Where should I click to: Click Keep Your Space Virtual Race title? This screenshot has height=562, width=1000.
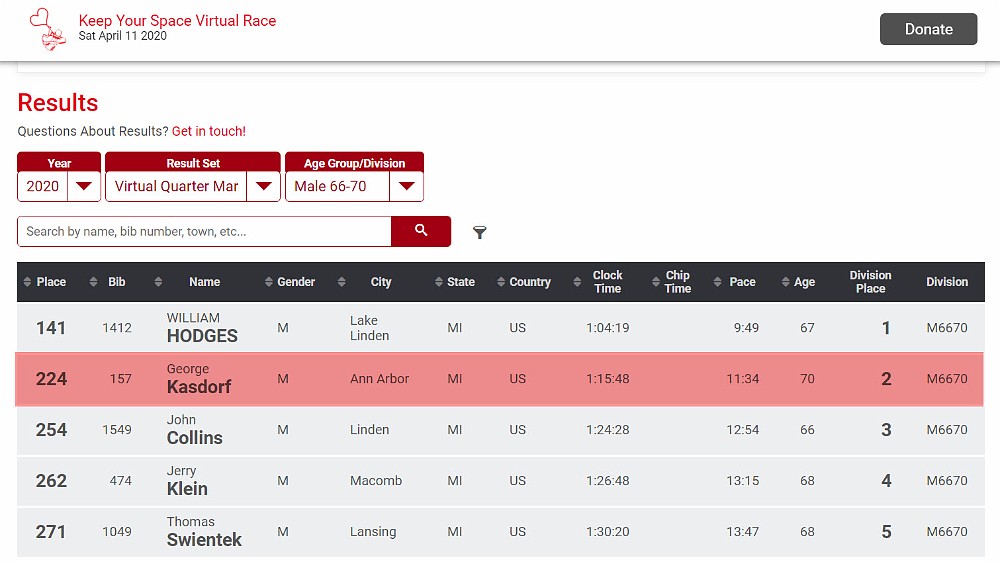[177, 21]
